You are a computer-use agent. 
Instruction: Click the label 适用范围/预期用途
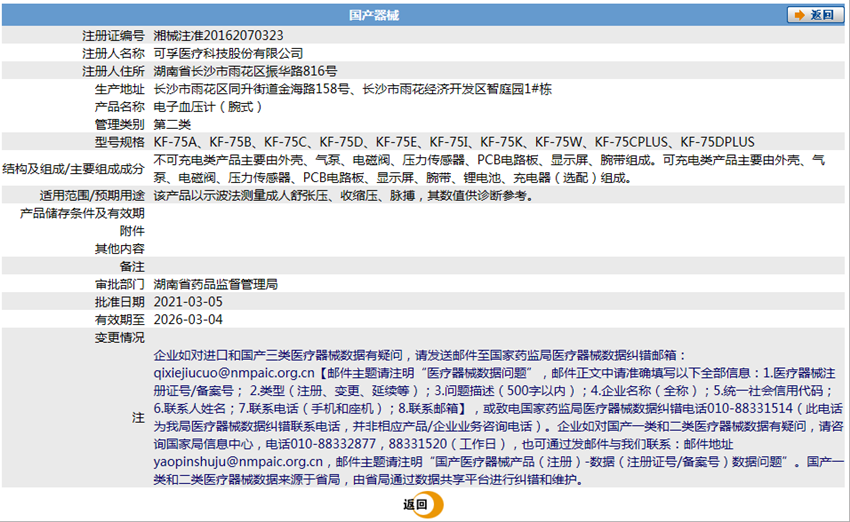click(x=92, y=195)
